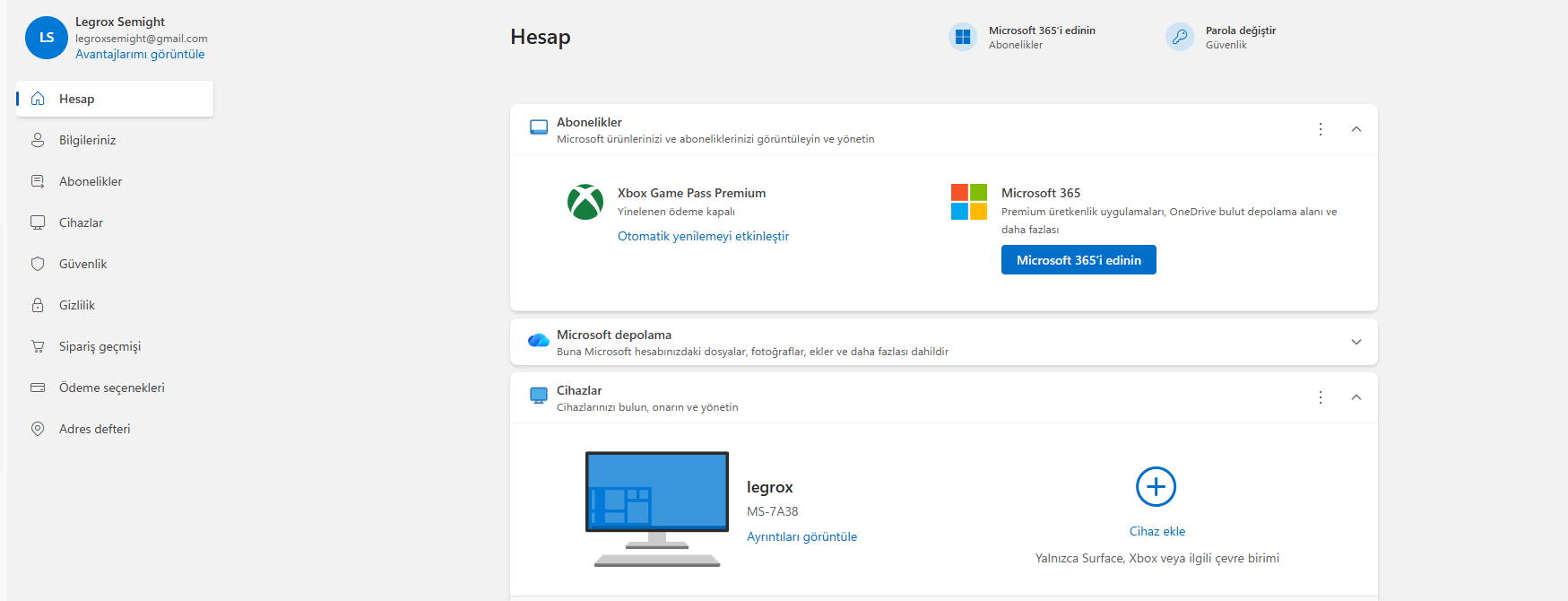This screenshot has height=601, width=1568.
Task: Click the legroxsemight@gmail.com email text
Action: [x=142, y=39]
